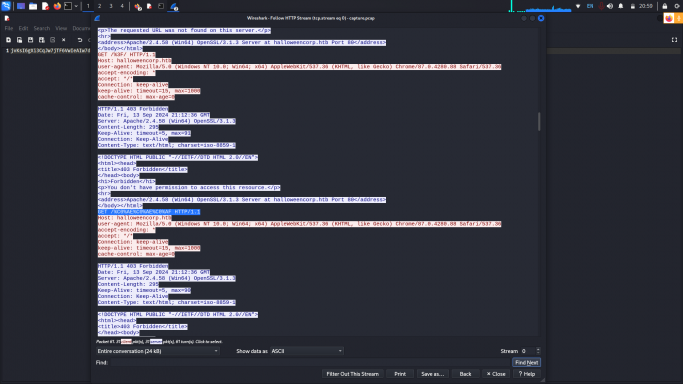683x384 pixels.
Task: Click the Wireshark shark-fin taskbar icon
Action: [x=174, y=6]
